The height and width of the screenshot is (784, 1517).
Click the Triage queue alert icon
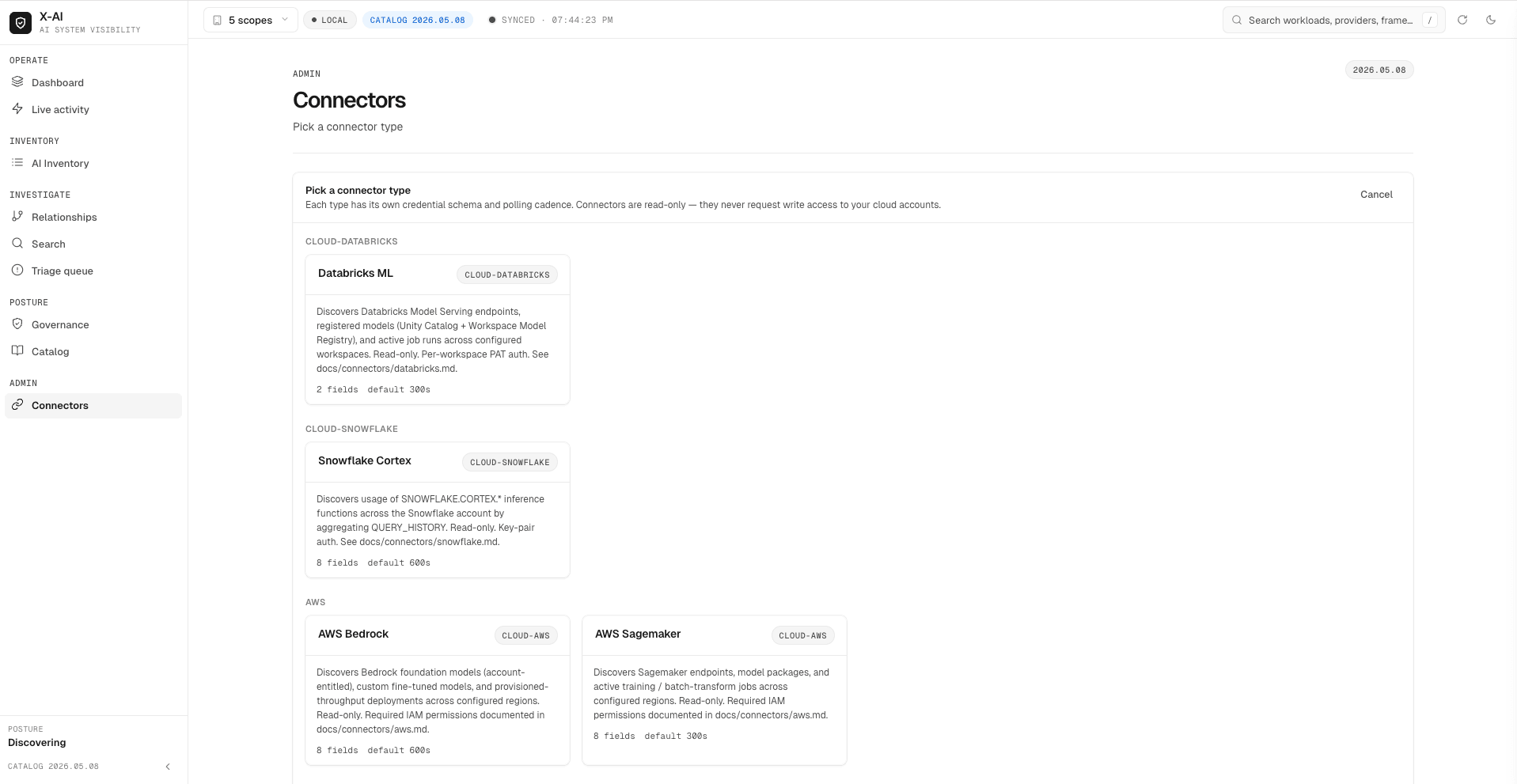pos(17,270)
